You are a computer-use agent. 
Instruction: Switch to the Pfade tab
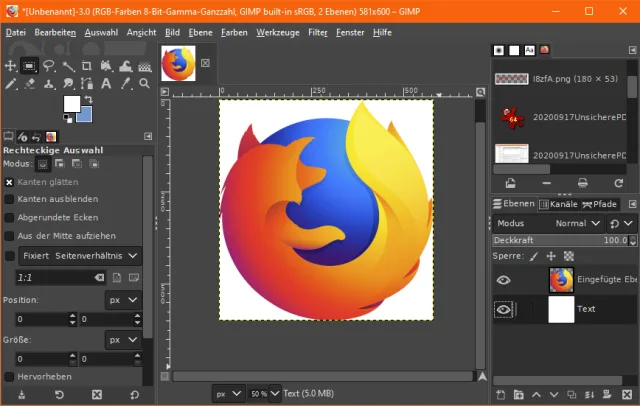[600, 204]
